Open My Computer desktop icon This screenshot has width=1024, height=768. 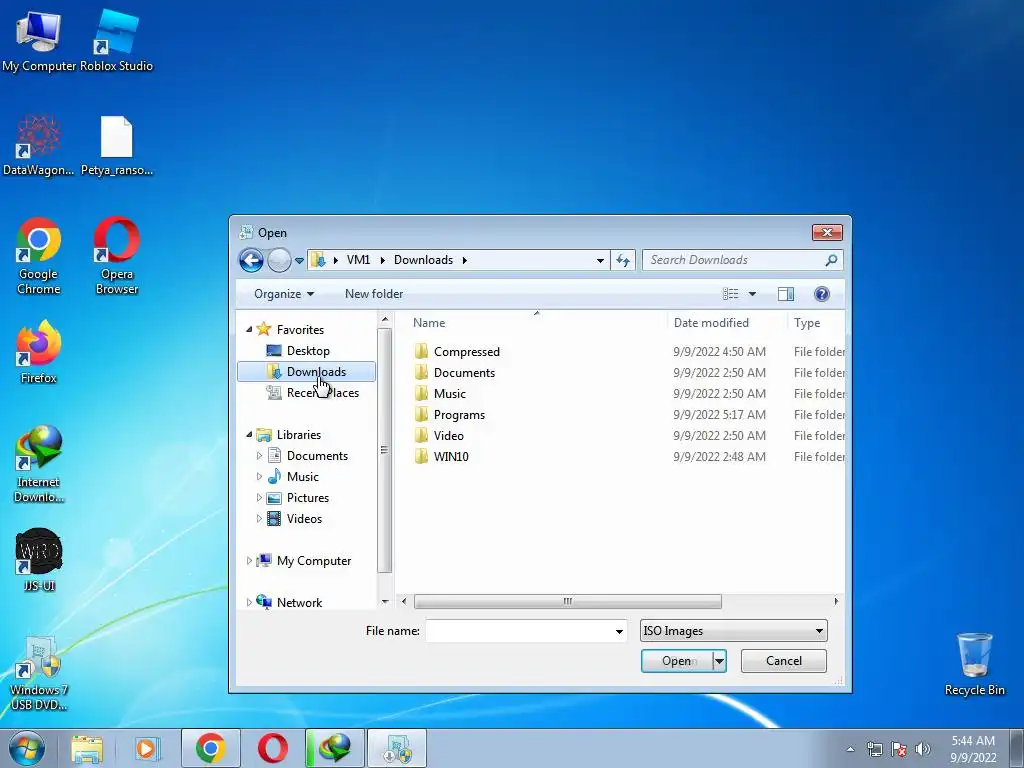click(39, 40)
